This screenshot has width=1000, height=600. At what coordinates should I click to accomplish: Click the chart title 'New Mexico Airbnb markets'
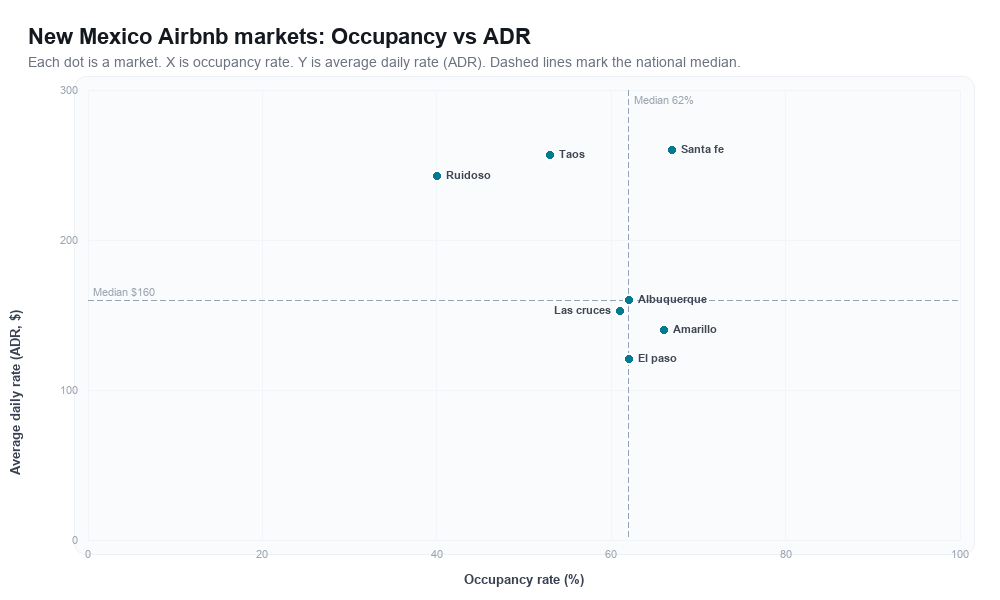tap(279, 36)
